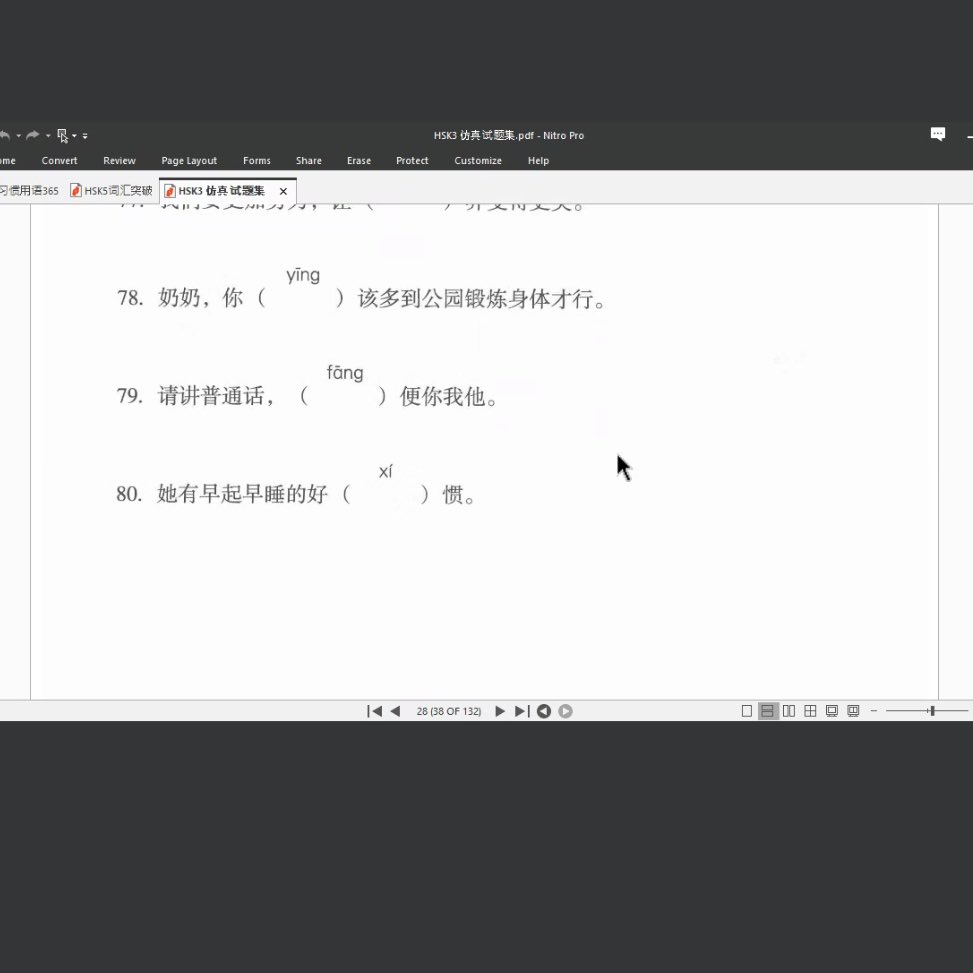
Task: Open the Redo history dropdown arrow
Action: point(48,136)
